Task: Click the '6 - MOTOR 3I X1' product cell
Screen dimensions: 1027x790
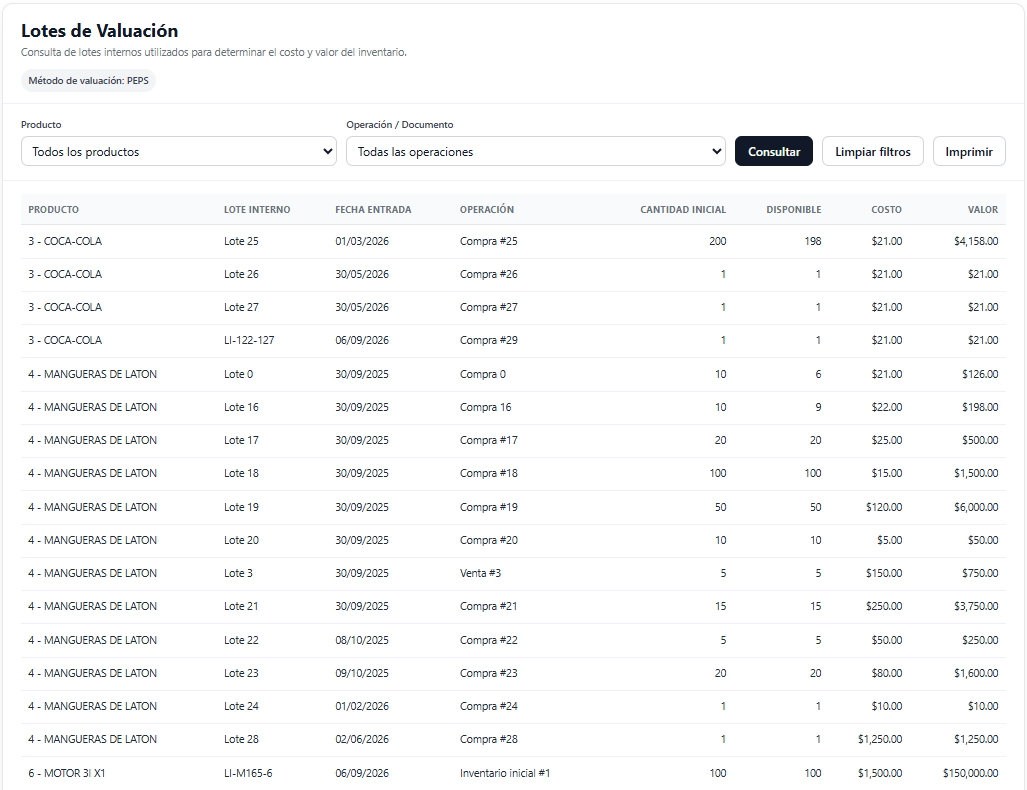Action: pos(66,773)
